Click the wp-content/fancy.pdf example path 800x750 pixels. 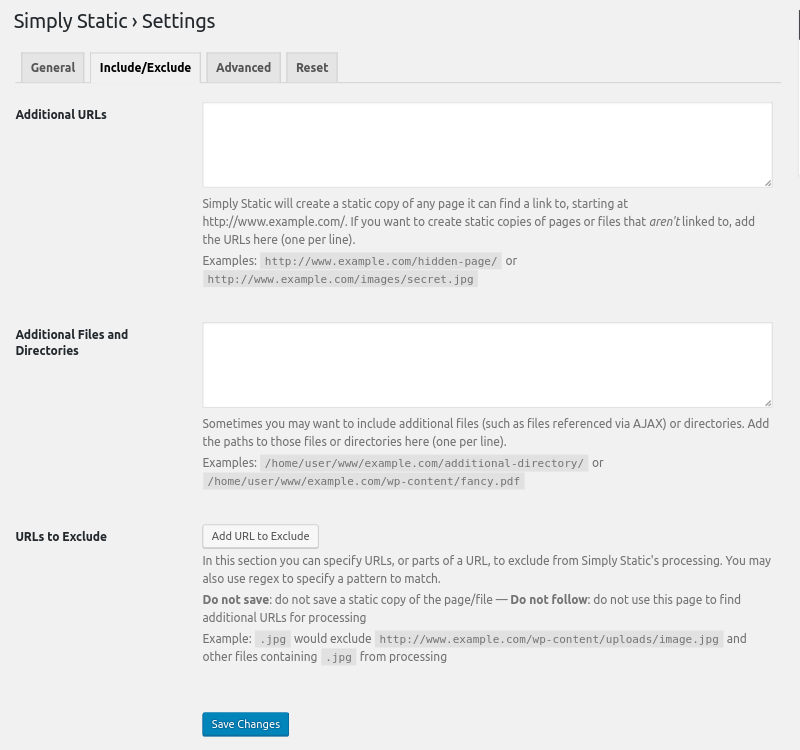click(363, 482)
